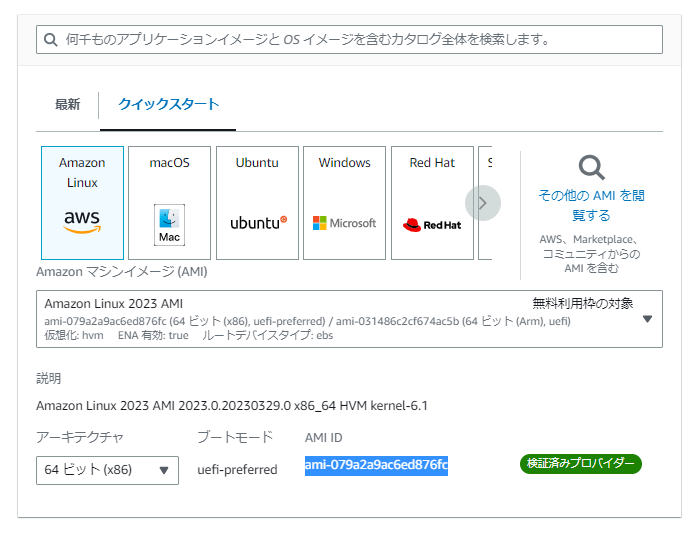Click the 無料利用枠の対象 label
This screenshot has height=533, width=697.
(x=582, y=303)
